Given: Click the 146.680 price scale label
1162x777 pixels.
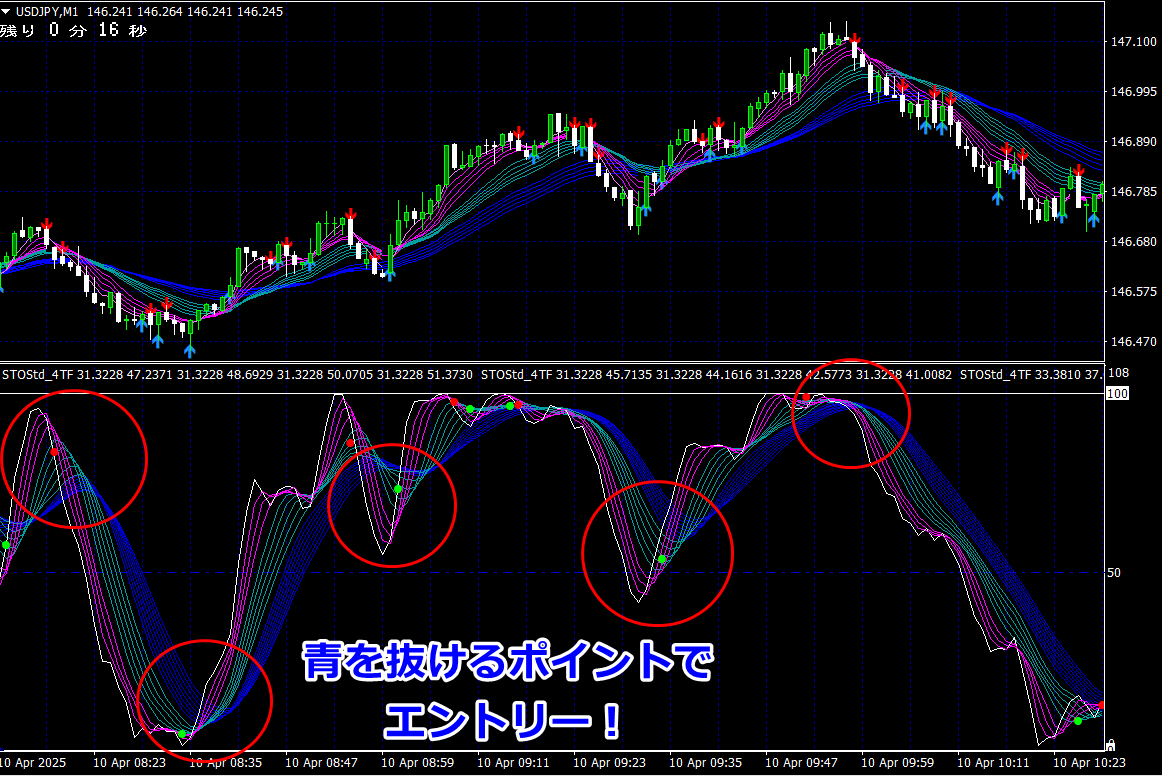Looking at the screenshot, I should click(1133, 241).
